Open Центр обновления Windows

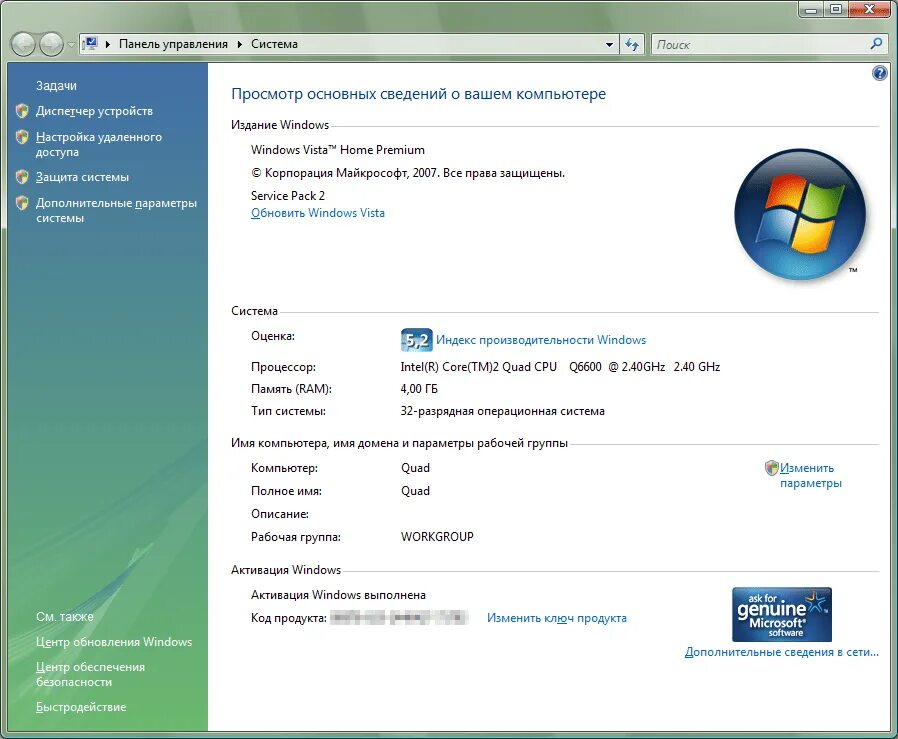(114, 642)
